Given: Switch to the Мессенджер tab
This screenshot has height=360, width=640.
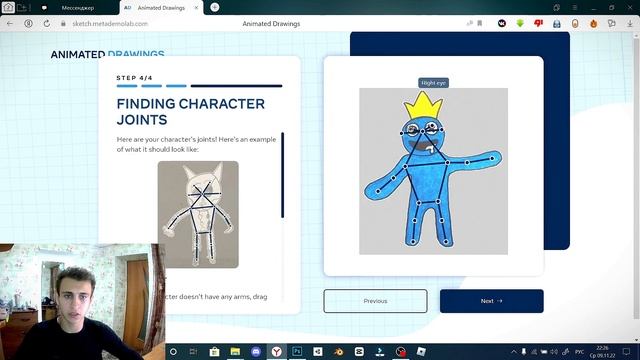Looking at the screenshot, I should coord(78,8).
